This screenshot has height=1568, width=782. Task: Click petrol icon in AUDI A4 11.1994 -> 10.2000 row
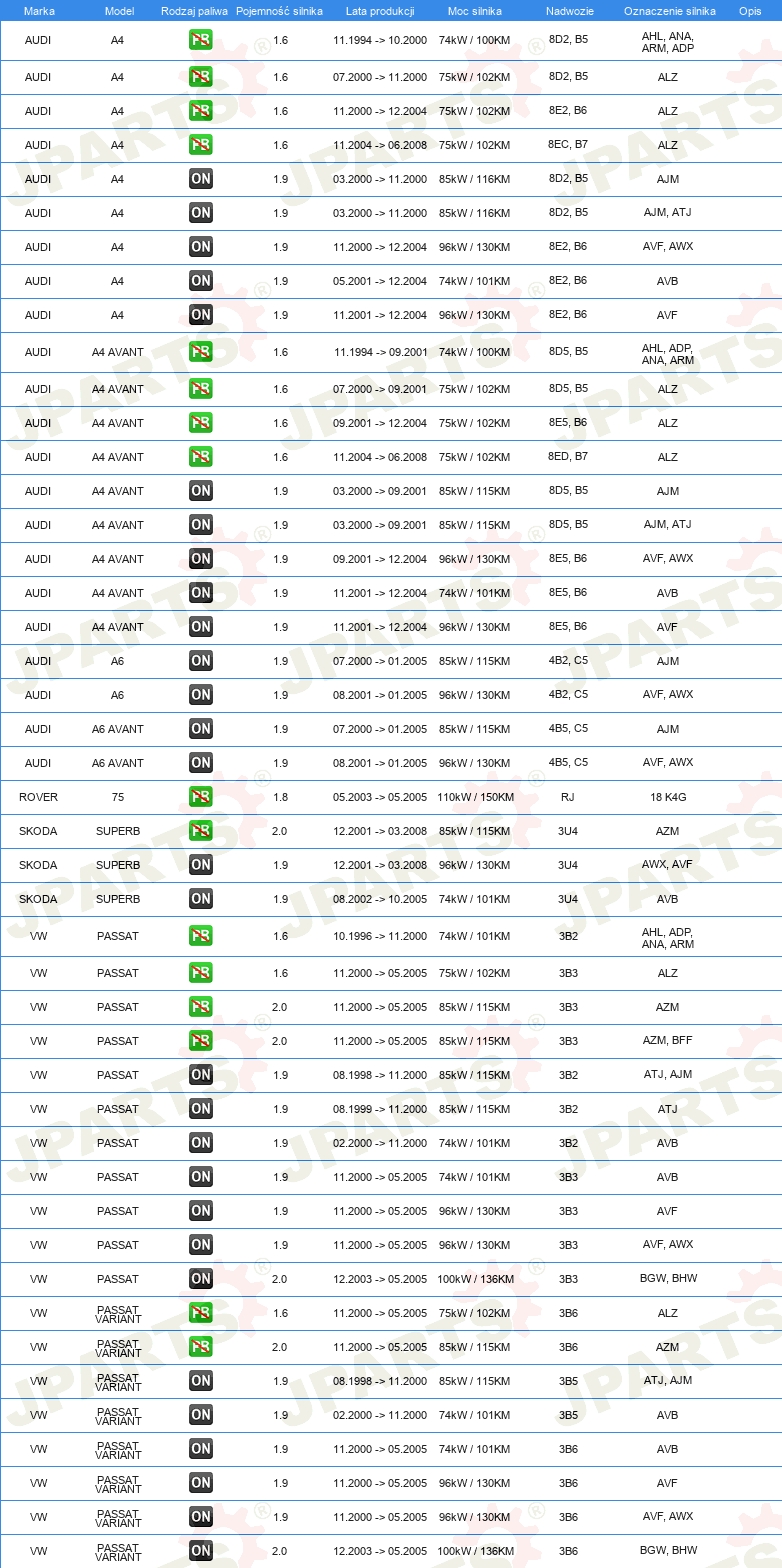(x=201, y=41)
